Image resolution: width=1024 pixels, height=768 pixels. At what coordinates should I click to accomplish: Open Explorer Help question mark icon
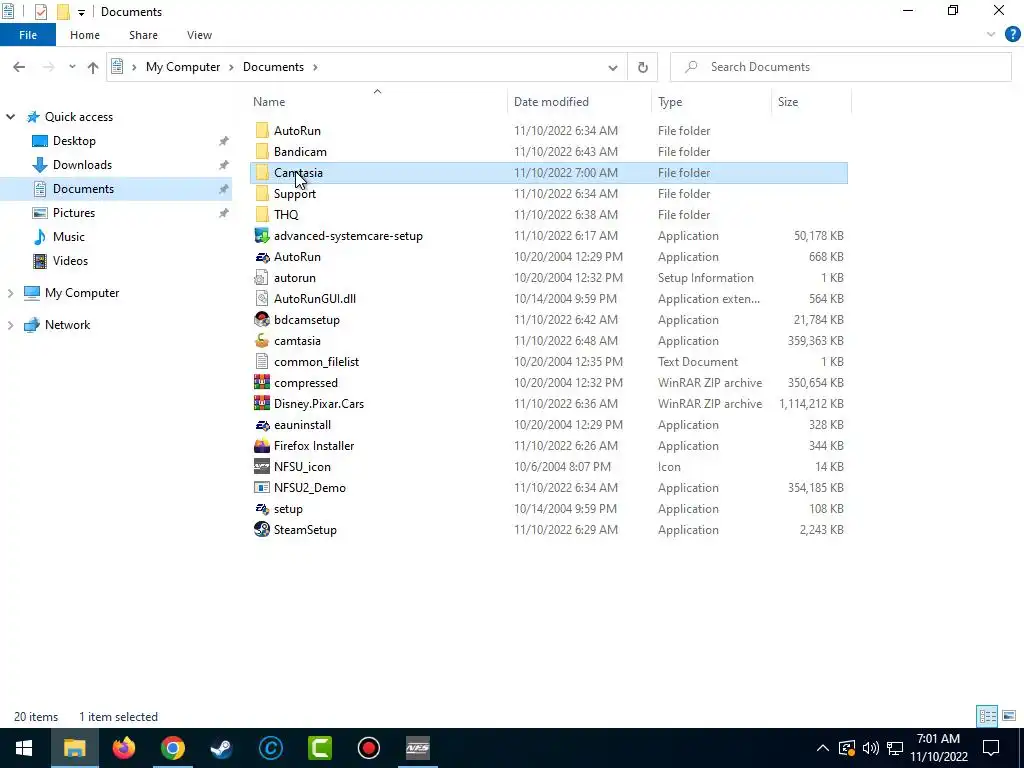1012,35
